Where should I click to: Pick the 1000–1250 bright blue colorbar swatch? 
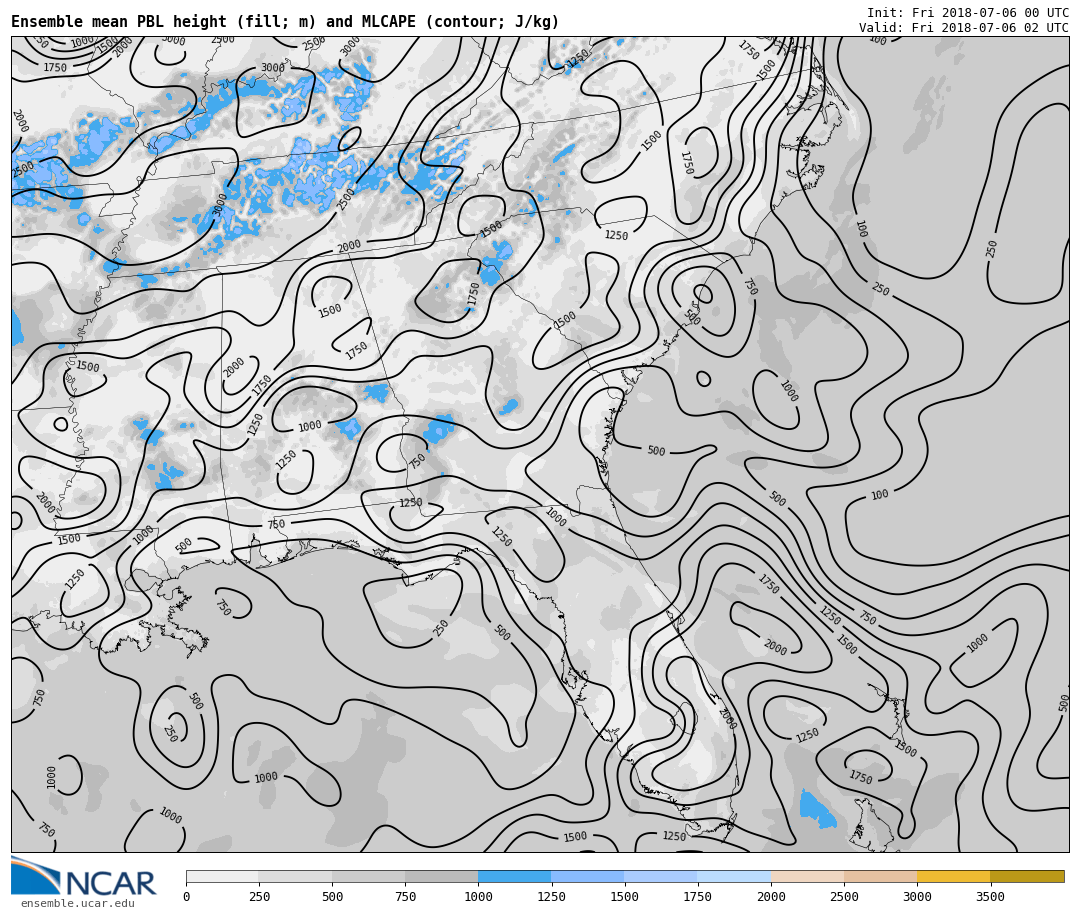pyautogui.click(x=514, y=876)
